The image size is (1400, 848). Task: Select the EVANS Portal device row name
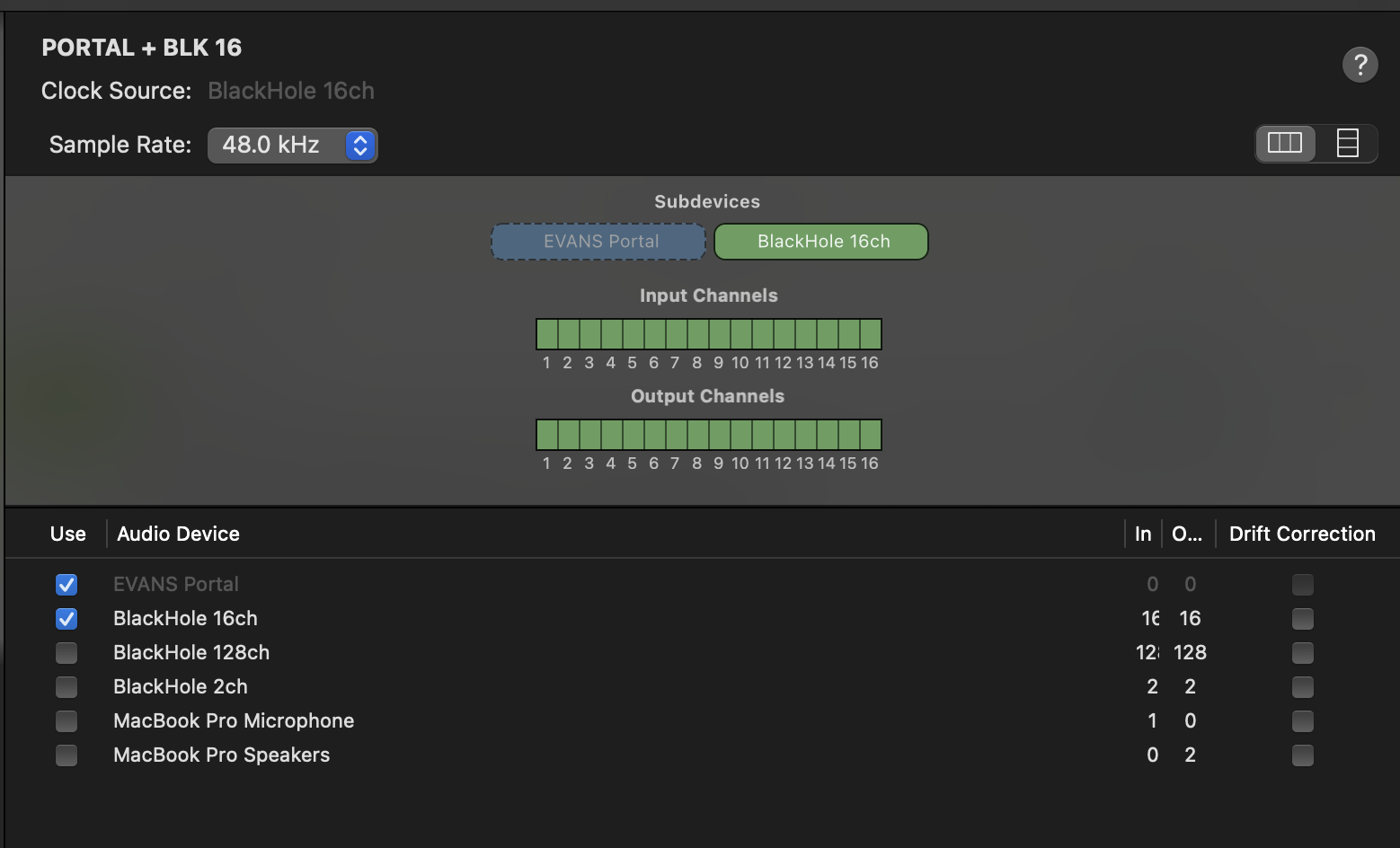(176, 584)
